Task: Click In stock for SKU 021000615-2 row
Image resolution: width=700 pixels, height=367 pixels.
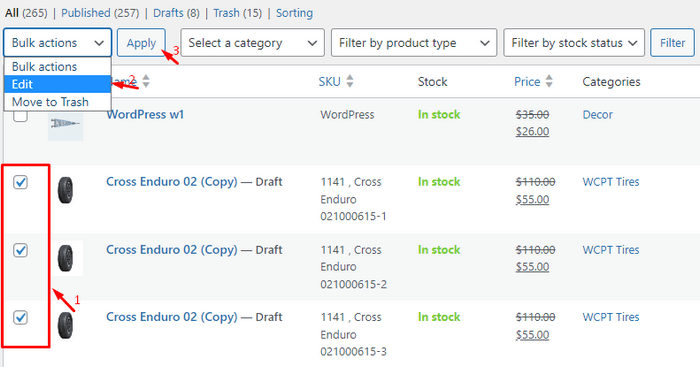Action: pyautogui.click(x=439, y=250)
